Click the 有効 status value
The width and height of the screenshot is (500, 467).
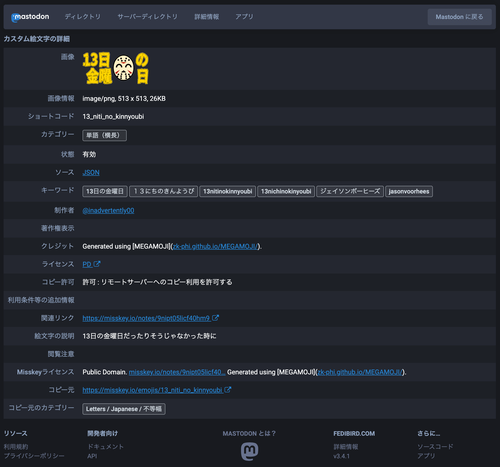click(89, 154)
